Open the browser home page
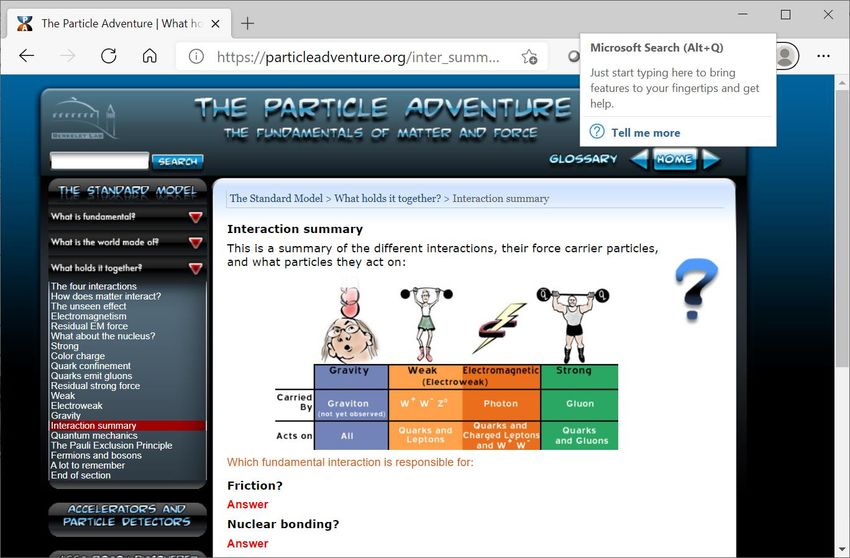The height and width of the screenshot is (558, 850). point(150,56)
